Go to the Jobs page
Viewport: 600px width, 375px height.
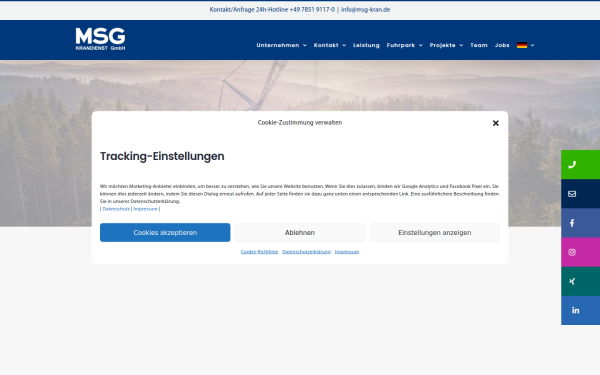pyautogui.click(x=502, y=45)
